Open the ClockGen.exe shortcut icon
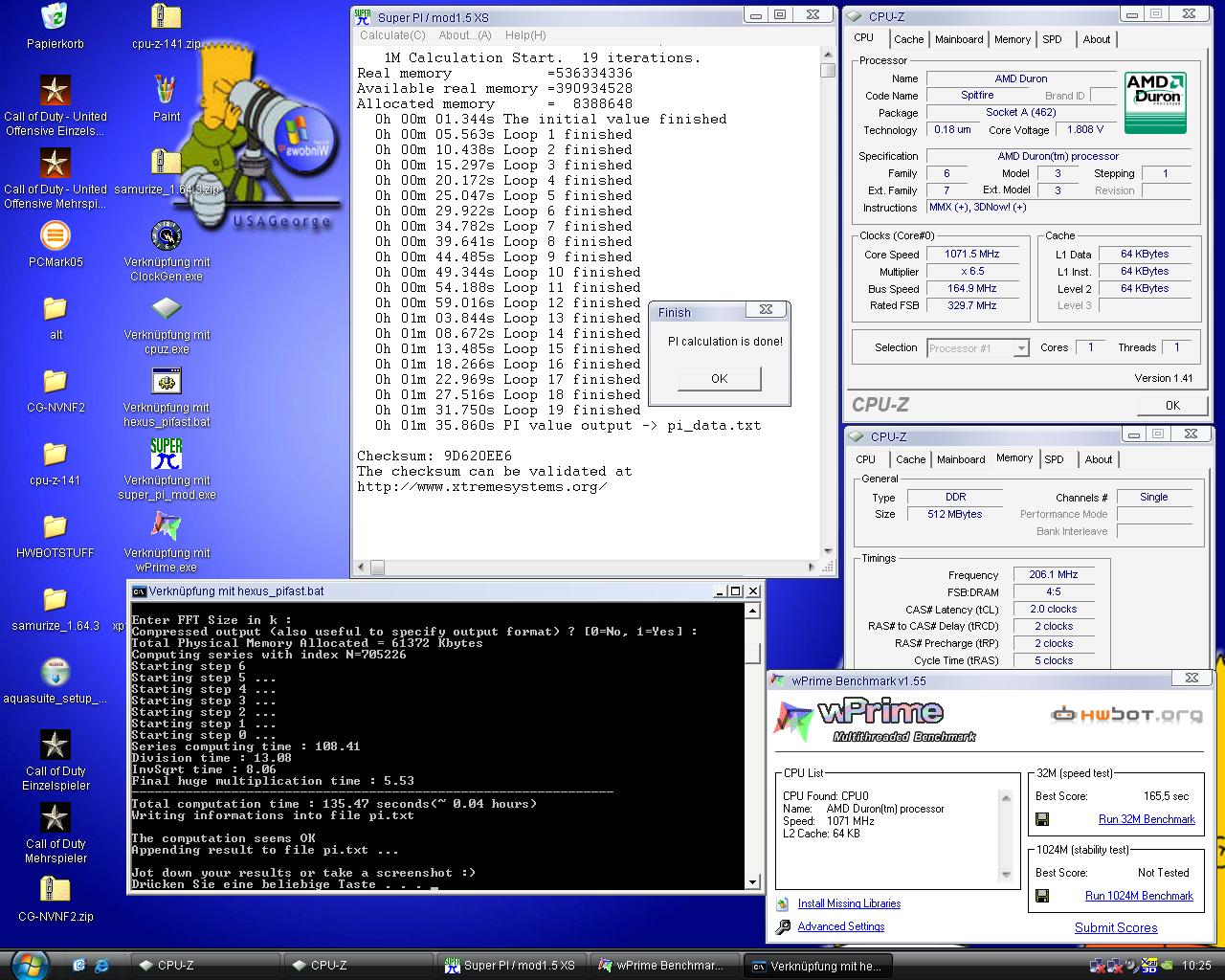1225x980 pixels. (x=167, y=235)
